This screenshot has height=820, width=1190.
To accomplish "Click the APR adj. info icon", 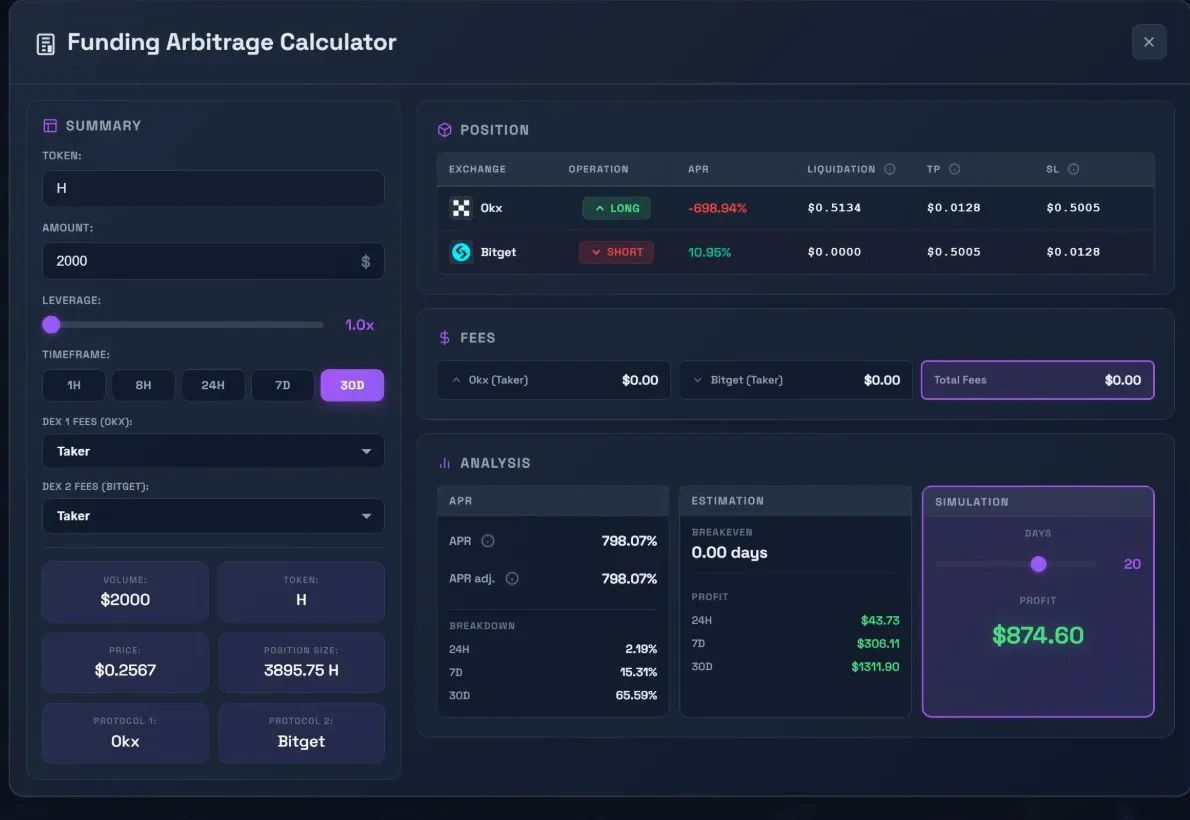I will click(x=512, y=579).
